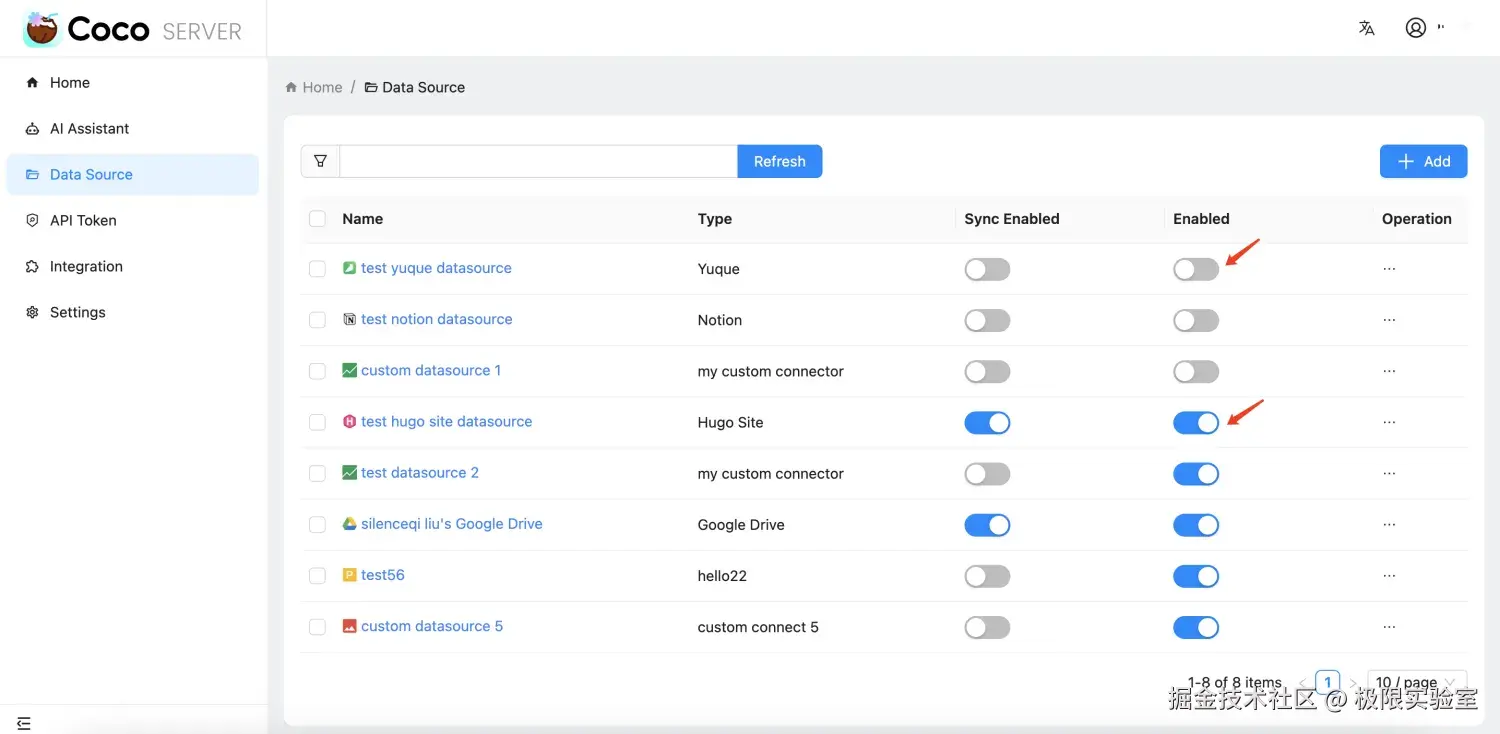Click the search filter input field

(x=538, y=161)
